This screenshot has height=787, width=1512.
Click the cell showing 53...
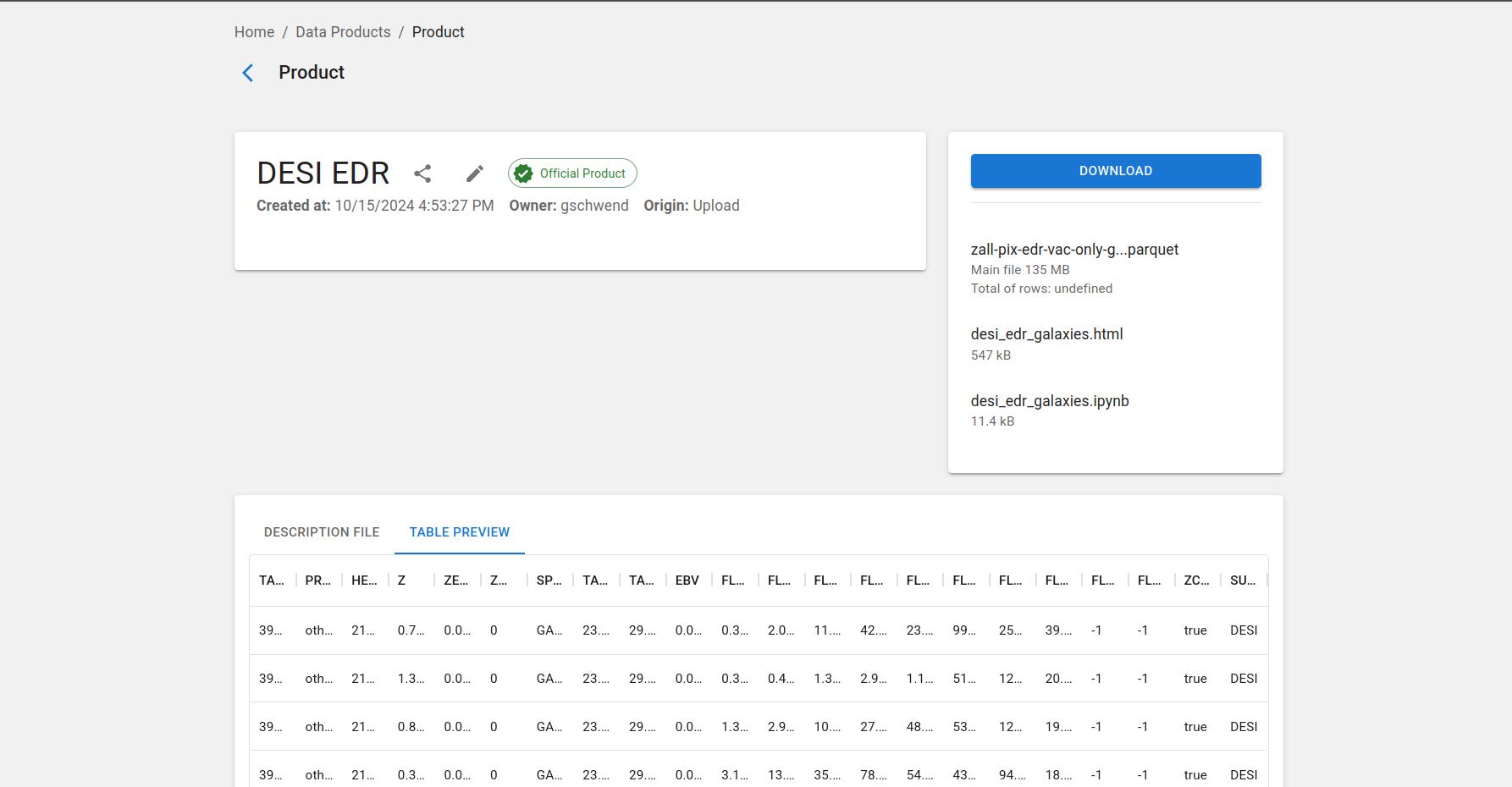[966, 727]
